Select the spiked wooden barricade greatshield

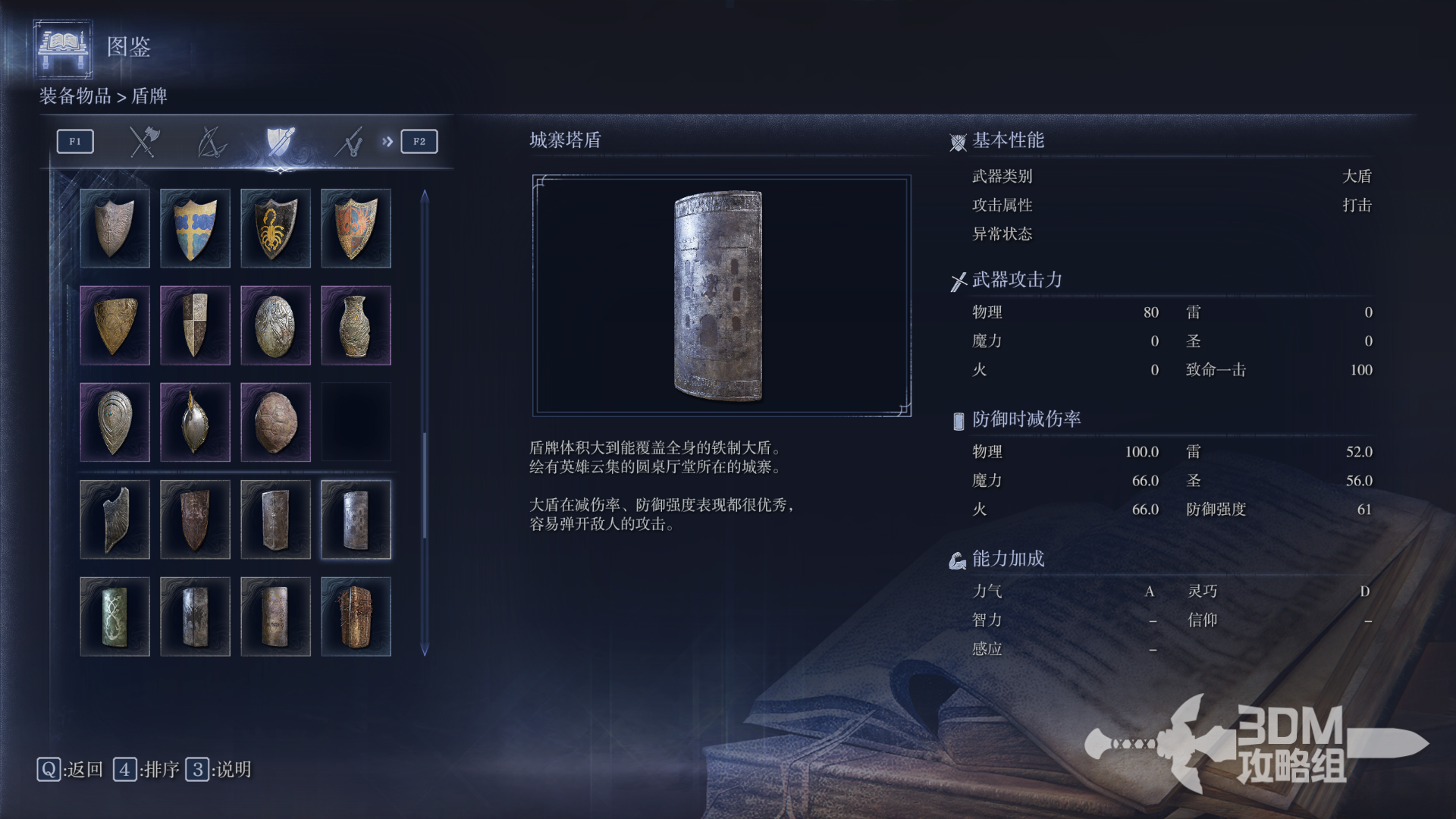click(356, 617)
